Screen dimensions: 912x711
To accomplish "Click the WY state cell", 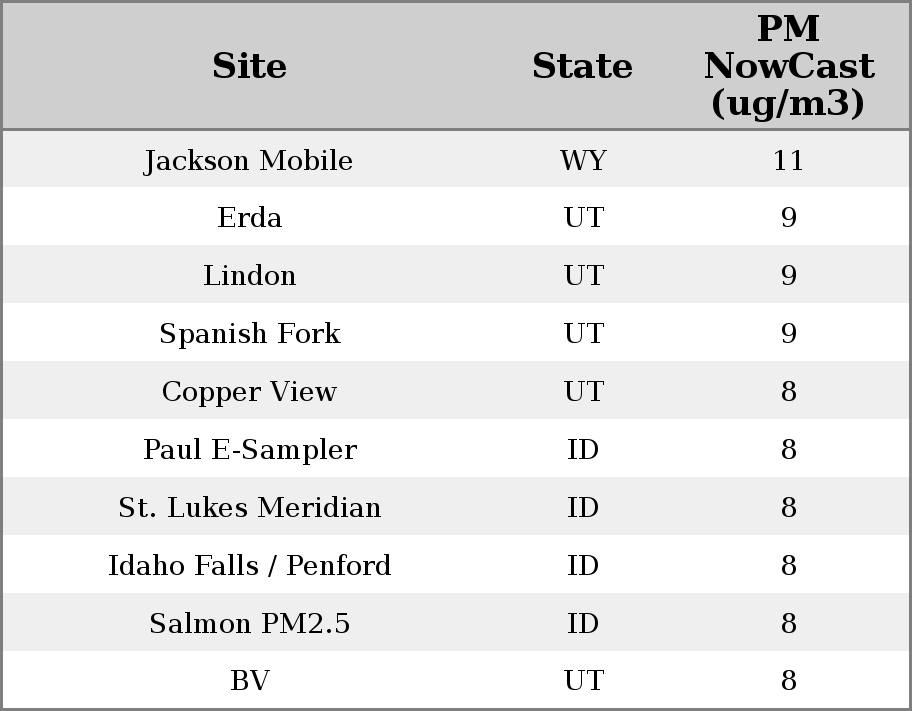I will [x=583, y=161].
